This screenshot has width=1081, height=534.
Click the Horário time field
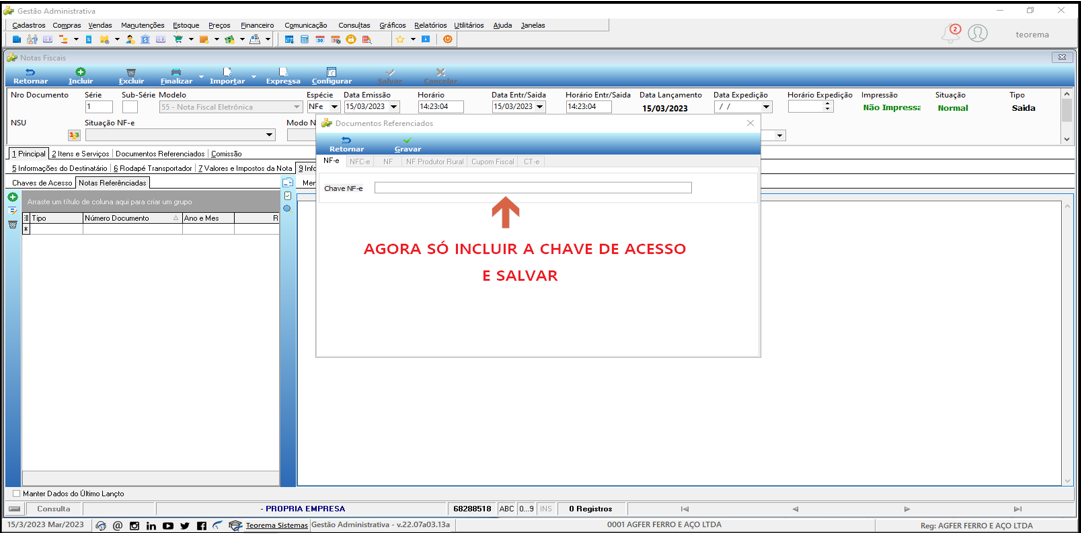(441, 107)
